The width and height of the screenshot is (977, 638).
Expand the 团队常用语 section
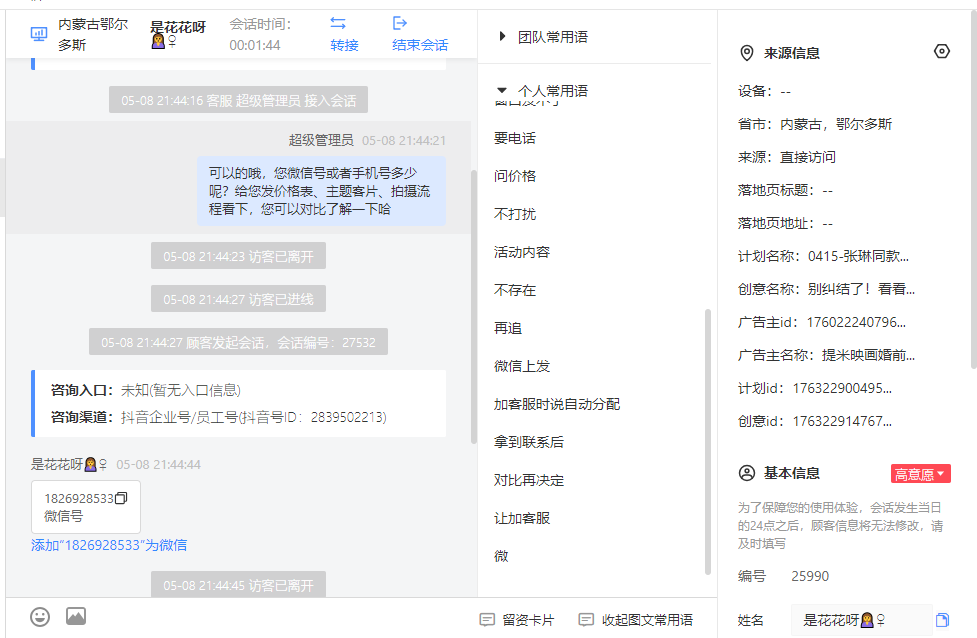coord(502,36)
